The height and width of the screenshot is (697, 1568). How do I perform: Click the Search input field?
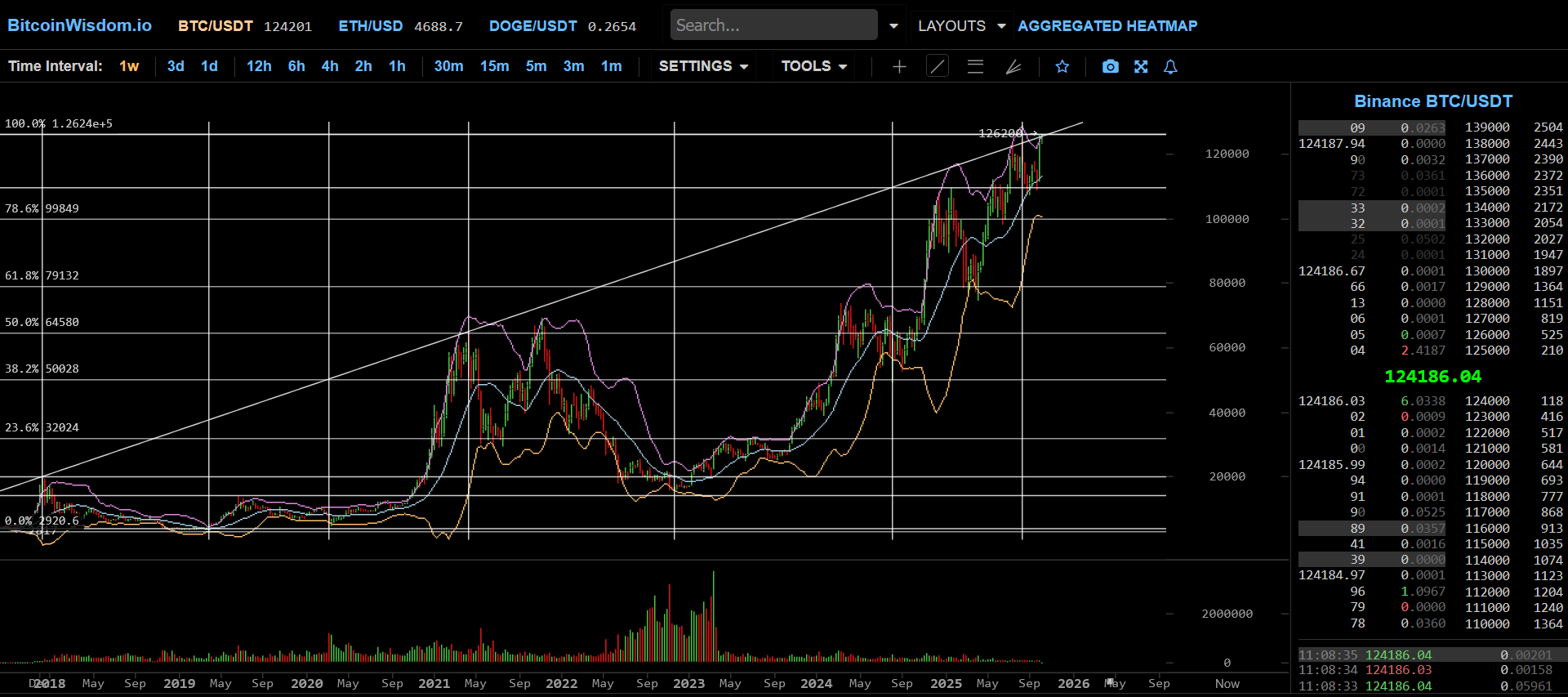(773, 25)
